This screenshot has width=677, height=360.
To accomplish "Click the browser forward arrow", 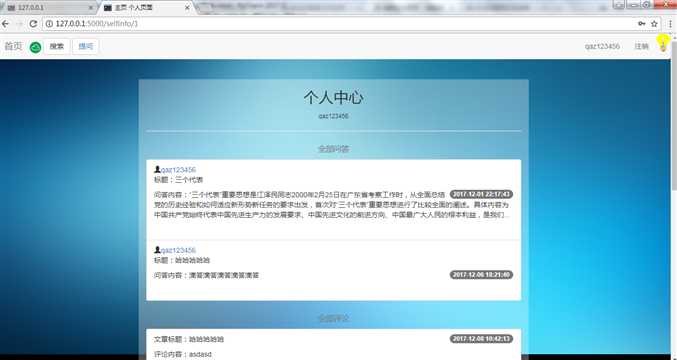I will (x=19, y=24).
